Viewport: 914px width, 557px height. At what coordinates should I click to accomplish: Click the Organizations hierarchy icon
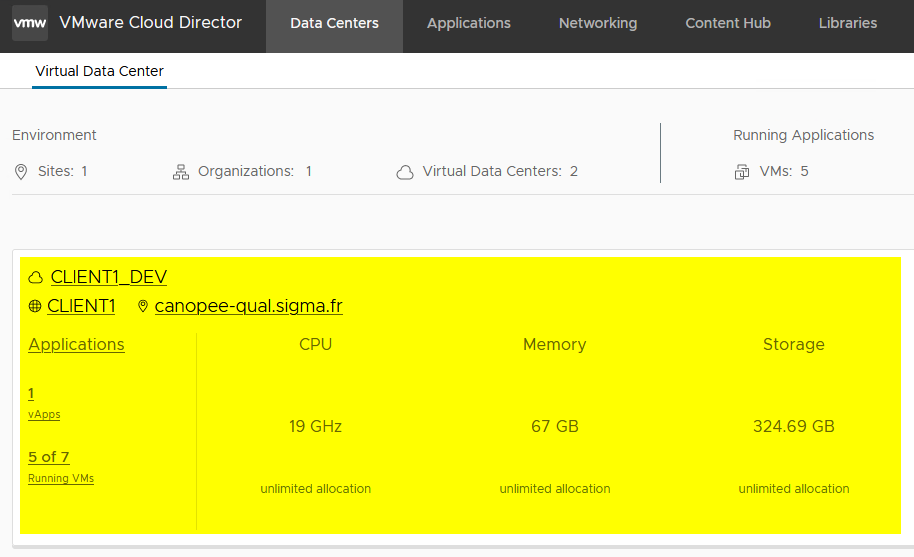pyautogui.click(x=181, y=172)
